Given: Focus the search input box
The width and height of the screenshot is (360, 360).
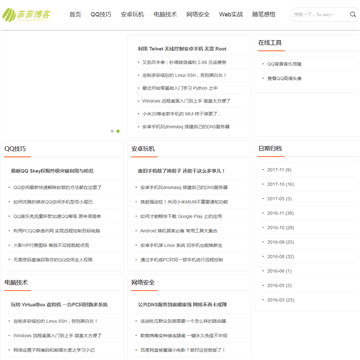Looking at the screenshot, I should (x=320, y=15).
